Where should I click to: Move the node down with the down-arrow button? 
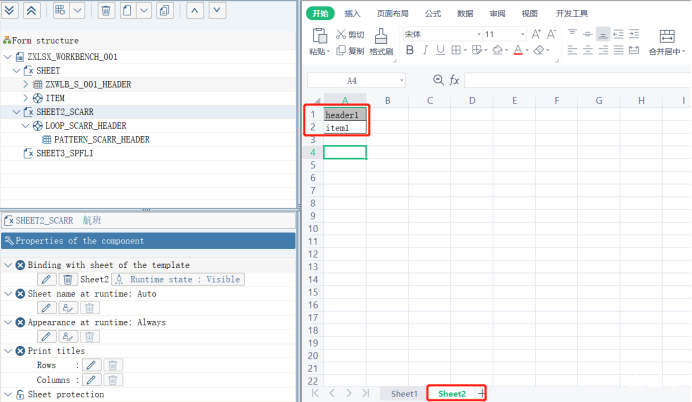point(217,10)
